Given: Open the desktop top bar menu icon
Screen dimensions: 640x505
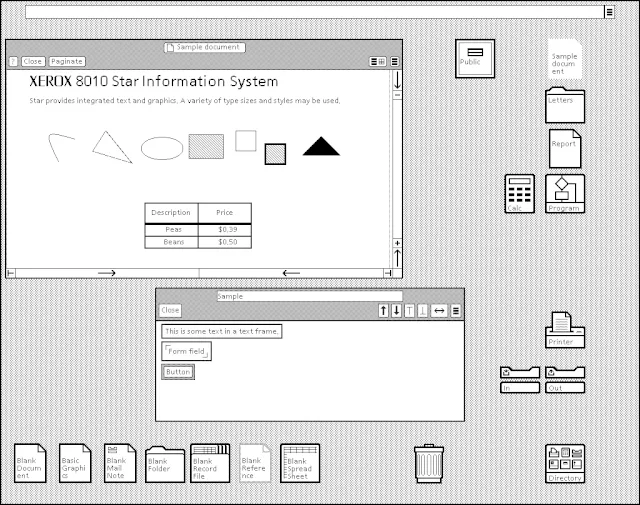Looking at the screenshot, I should click(x=609, y=12).
